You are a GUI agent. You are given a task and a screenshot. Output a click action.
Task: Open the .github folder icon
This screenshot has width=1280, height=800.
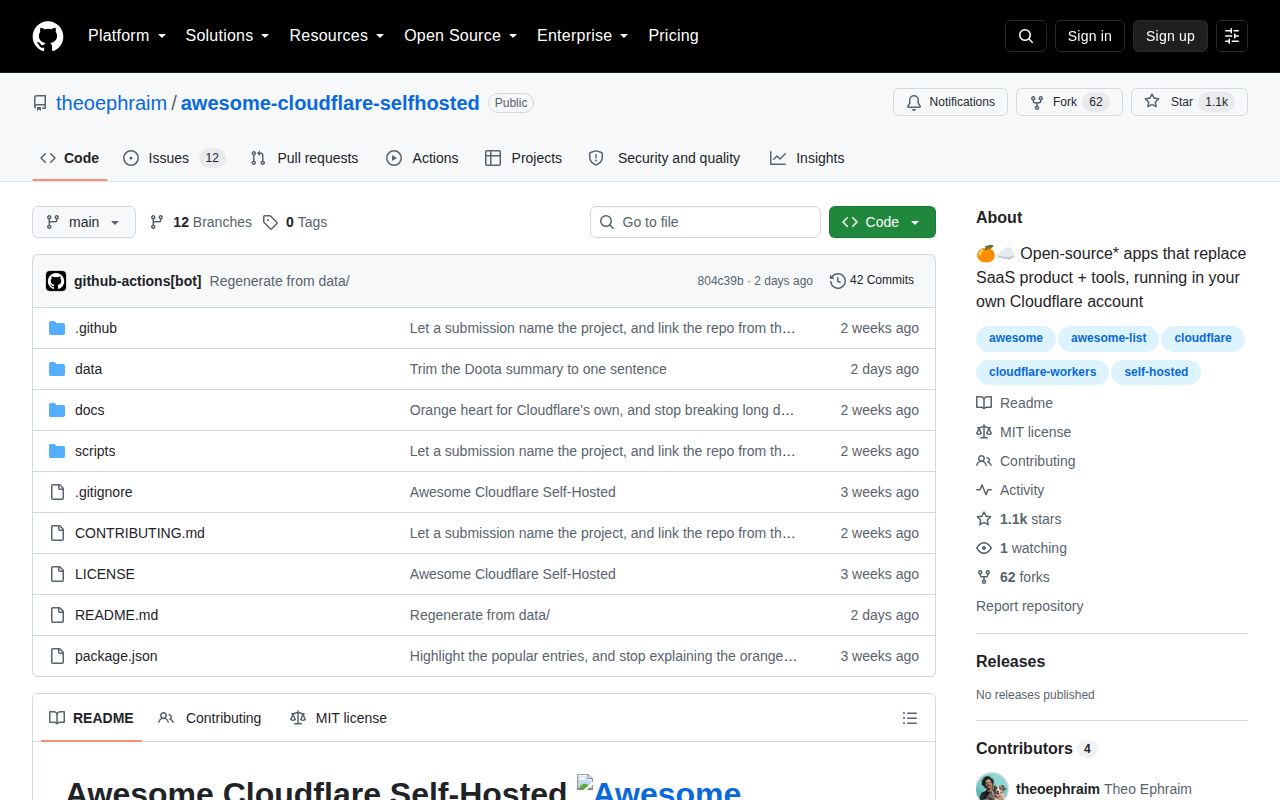(57, 328)
